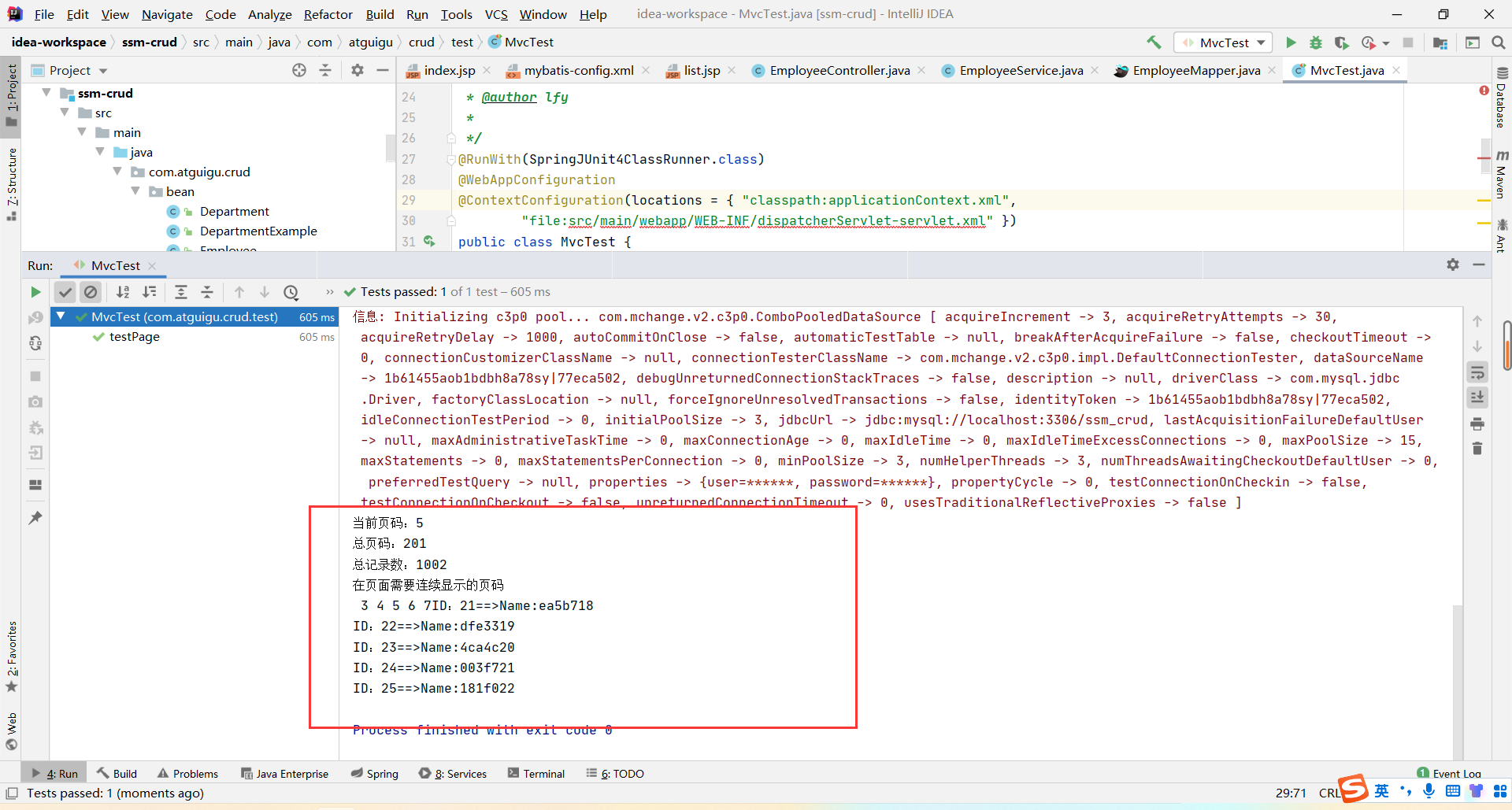Run MvcTest with the green play icon
The height and width of the screenshot is (810, 1512).
click(1291, 43)
